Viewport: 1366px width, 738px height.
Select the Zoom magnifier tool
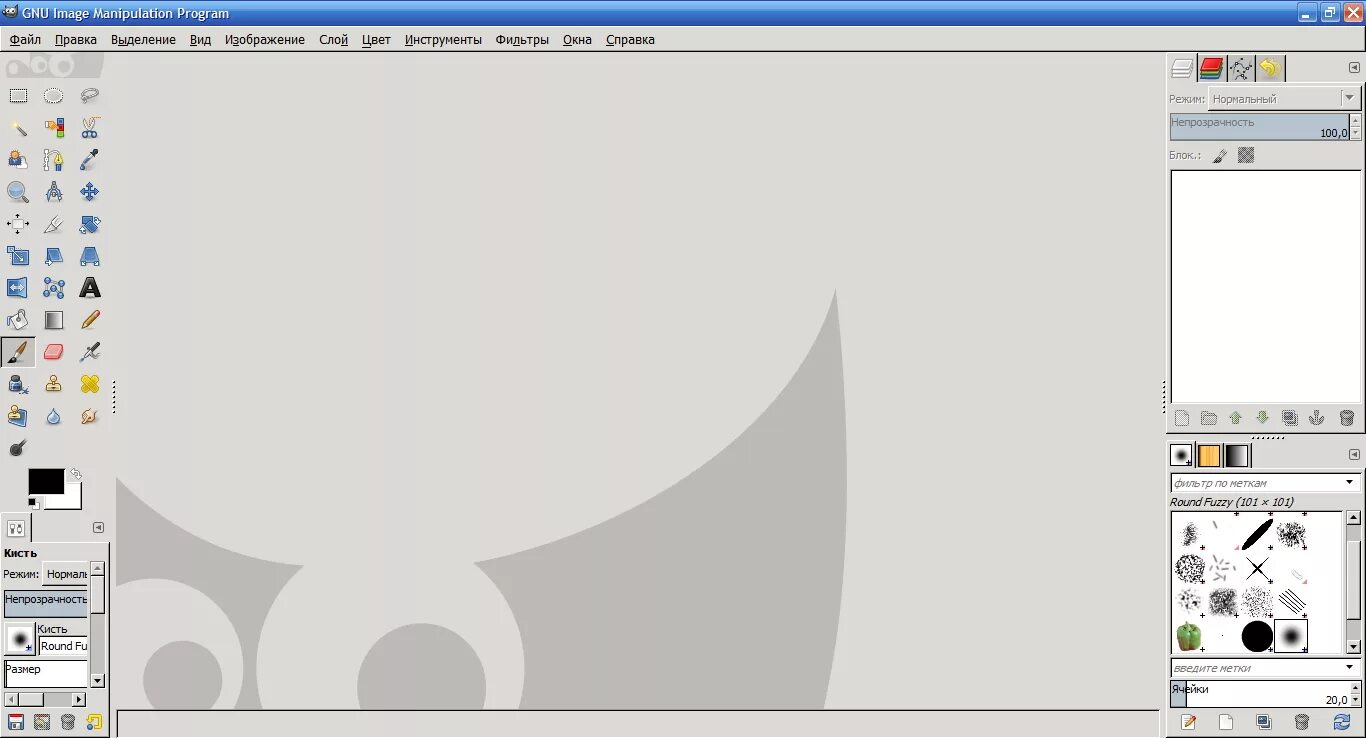point(18,192)
